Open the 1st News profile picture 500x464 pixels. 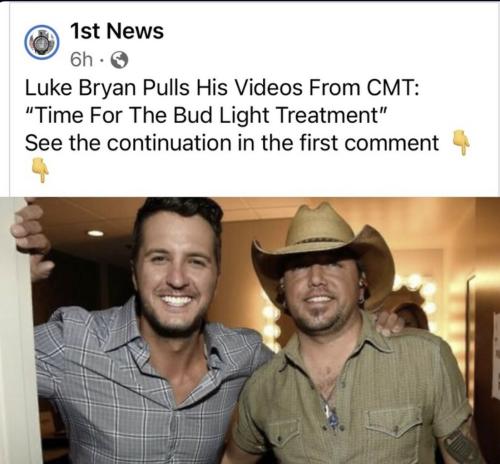coord(42,42)
